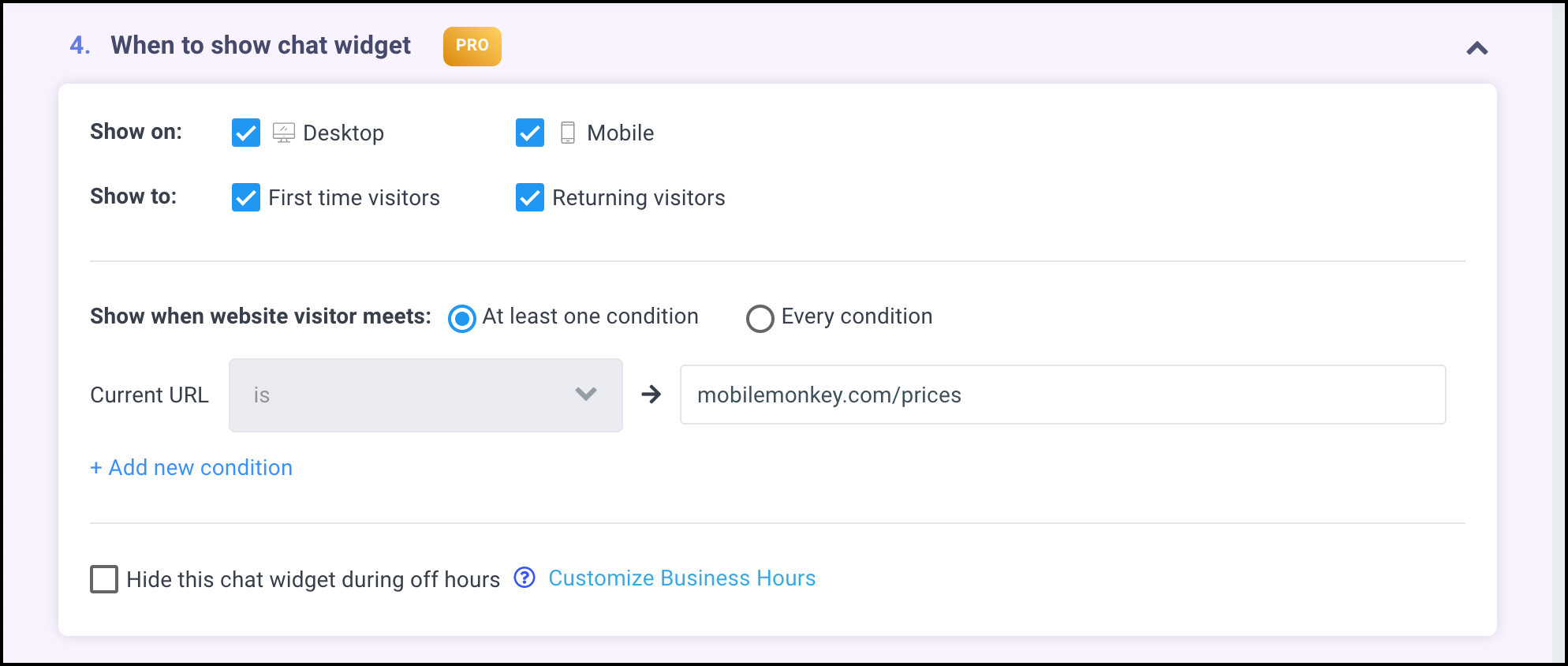Click the desktop monitor icon
The width and height of the screenshot is (1568, 666).
(284, 133)
